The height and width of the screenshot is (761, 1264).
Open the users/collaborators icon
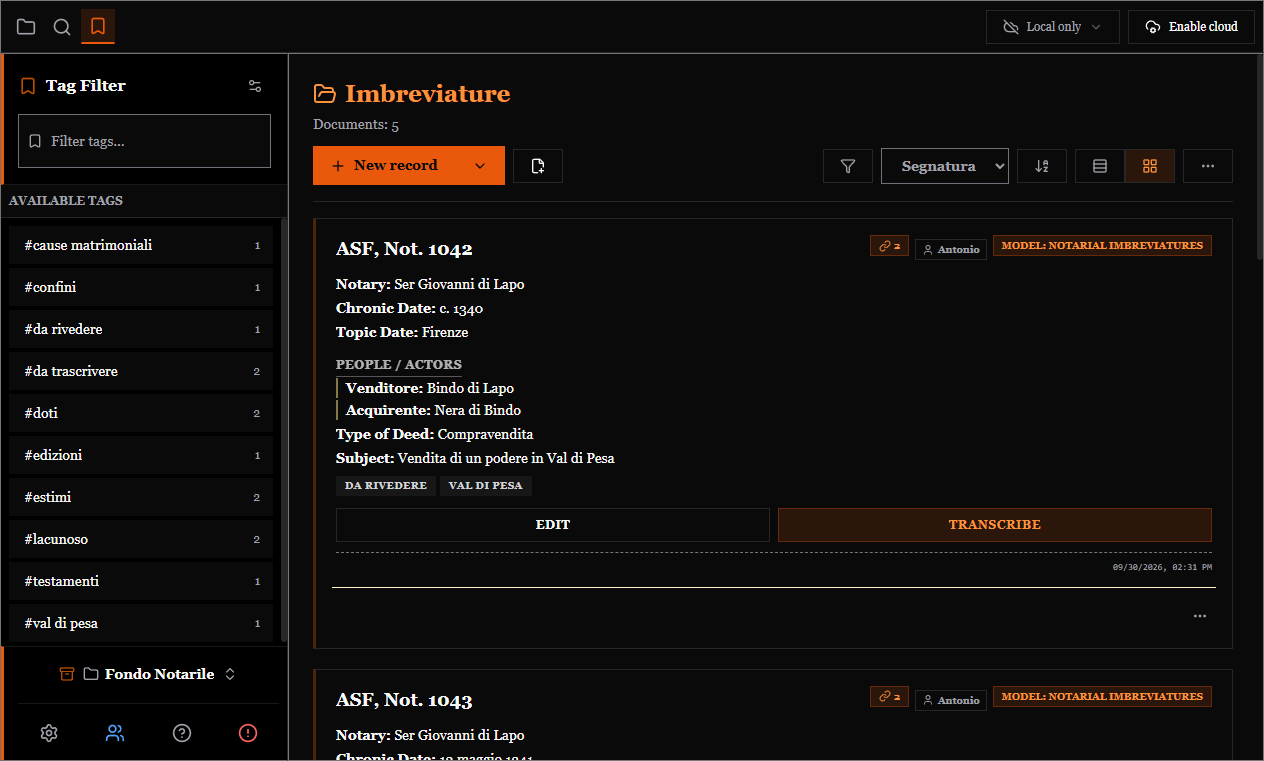[x=115, y=733]
